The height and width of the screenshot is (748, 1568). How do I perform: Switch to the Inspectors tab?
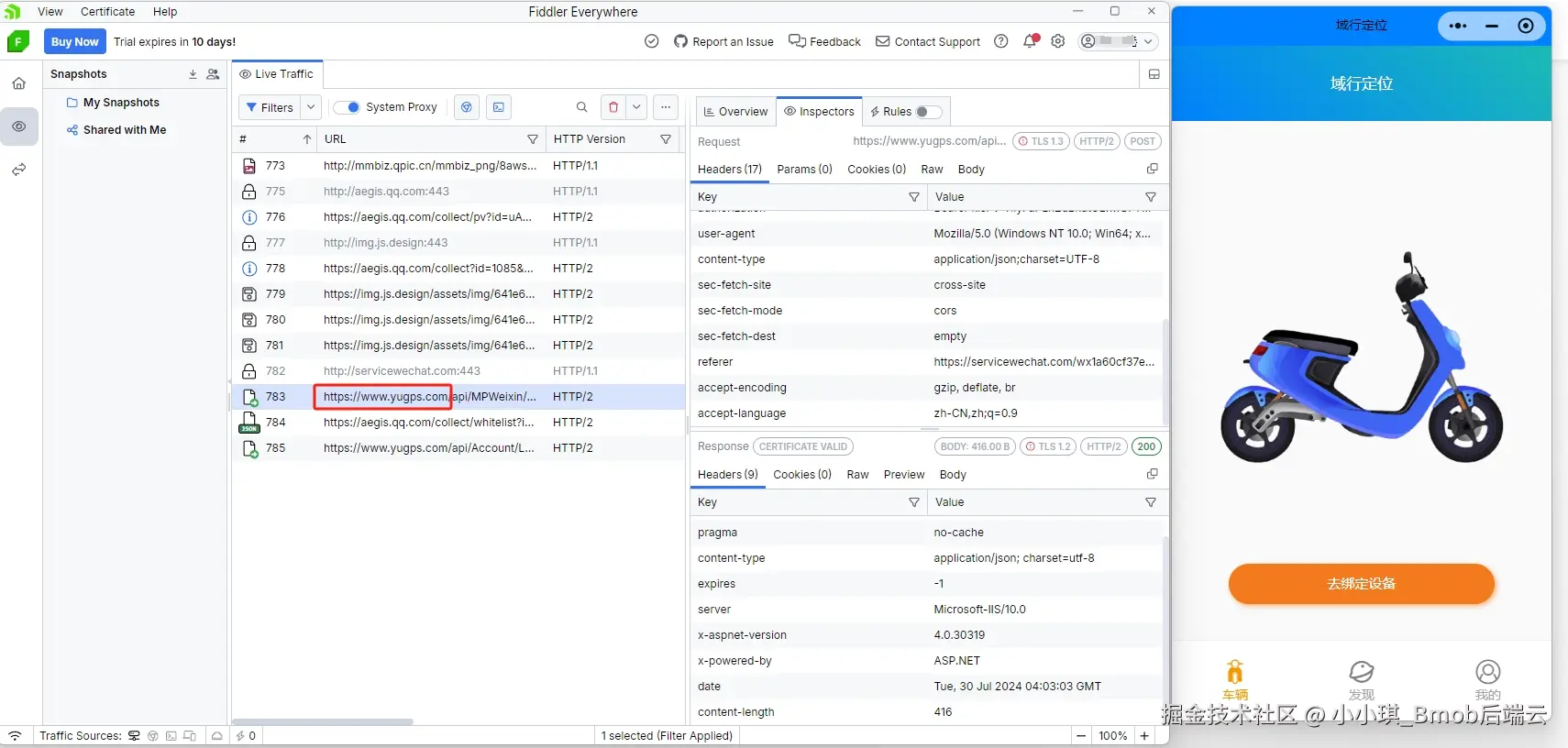819,112
